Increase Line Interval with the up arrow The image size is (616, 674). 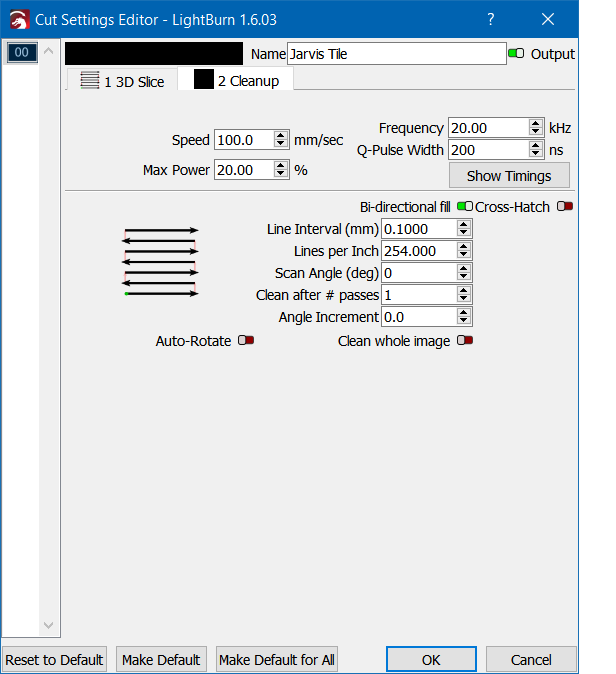(x=463, y=224)
